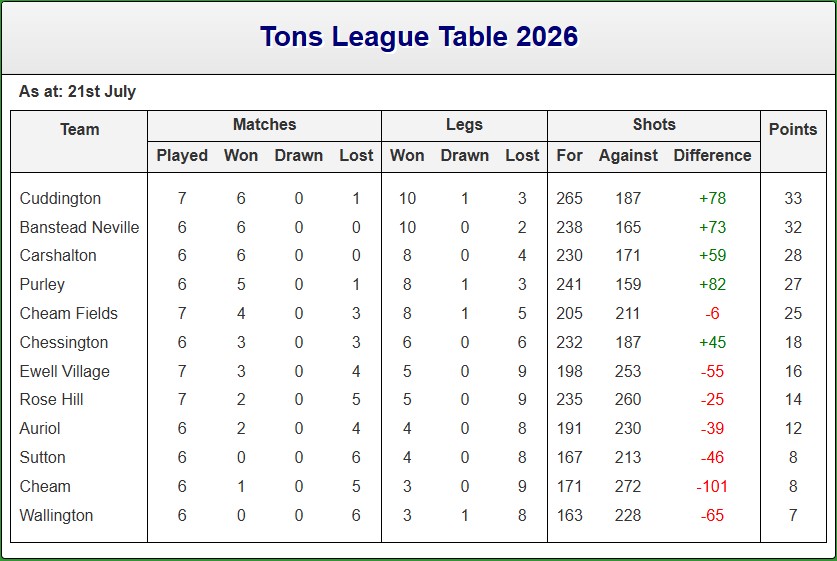
Task: Select the Rose Hill team name
Action: (51, 400)
